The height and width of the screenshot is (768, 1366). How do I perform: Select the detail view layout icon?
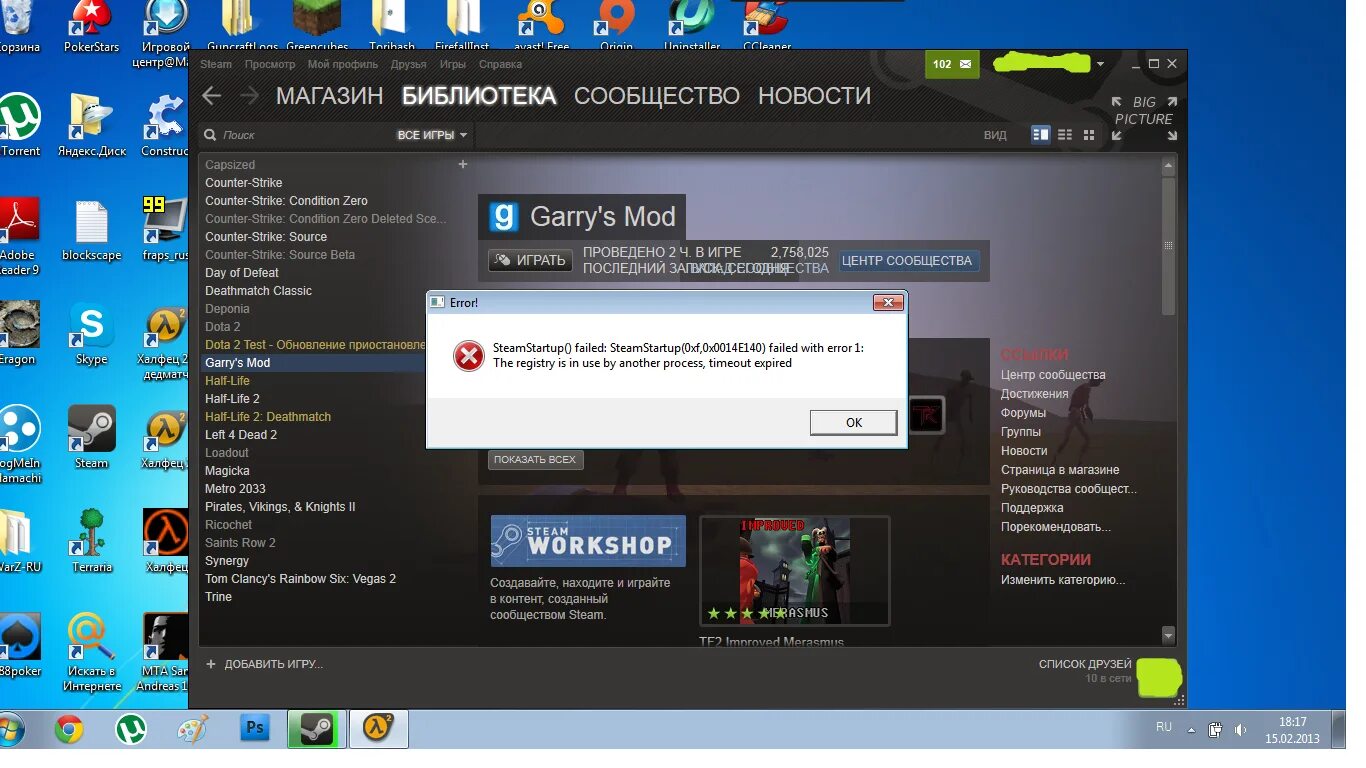(x=1041, y=135)
